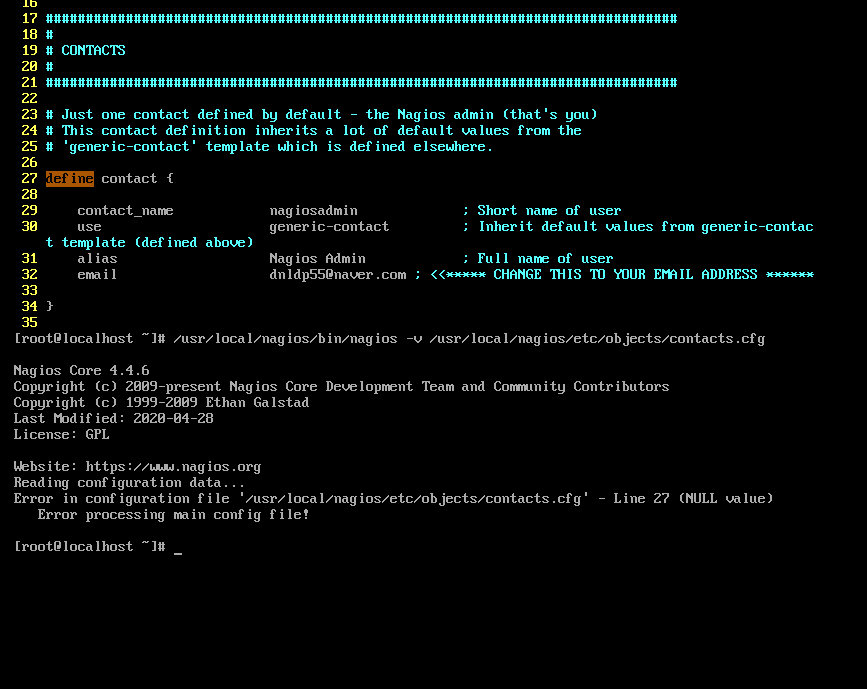Image resolution: width=867 pixels, height=689 pixels.
Task: Click the first '[root@localhost ~]#' prompt
Action: point(90,339)
